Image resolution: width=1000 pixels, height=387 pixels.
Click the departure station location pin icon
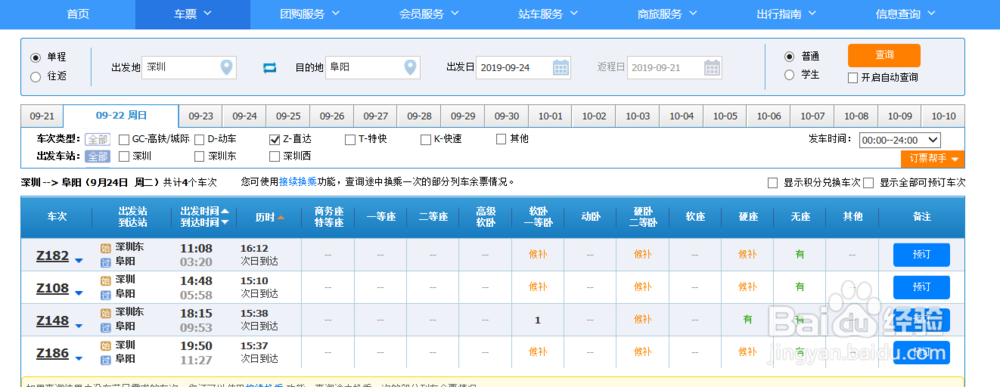[x=226, y=67]
